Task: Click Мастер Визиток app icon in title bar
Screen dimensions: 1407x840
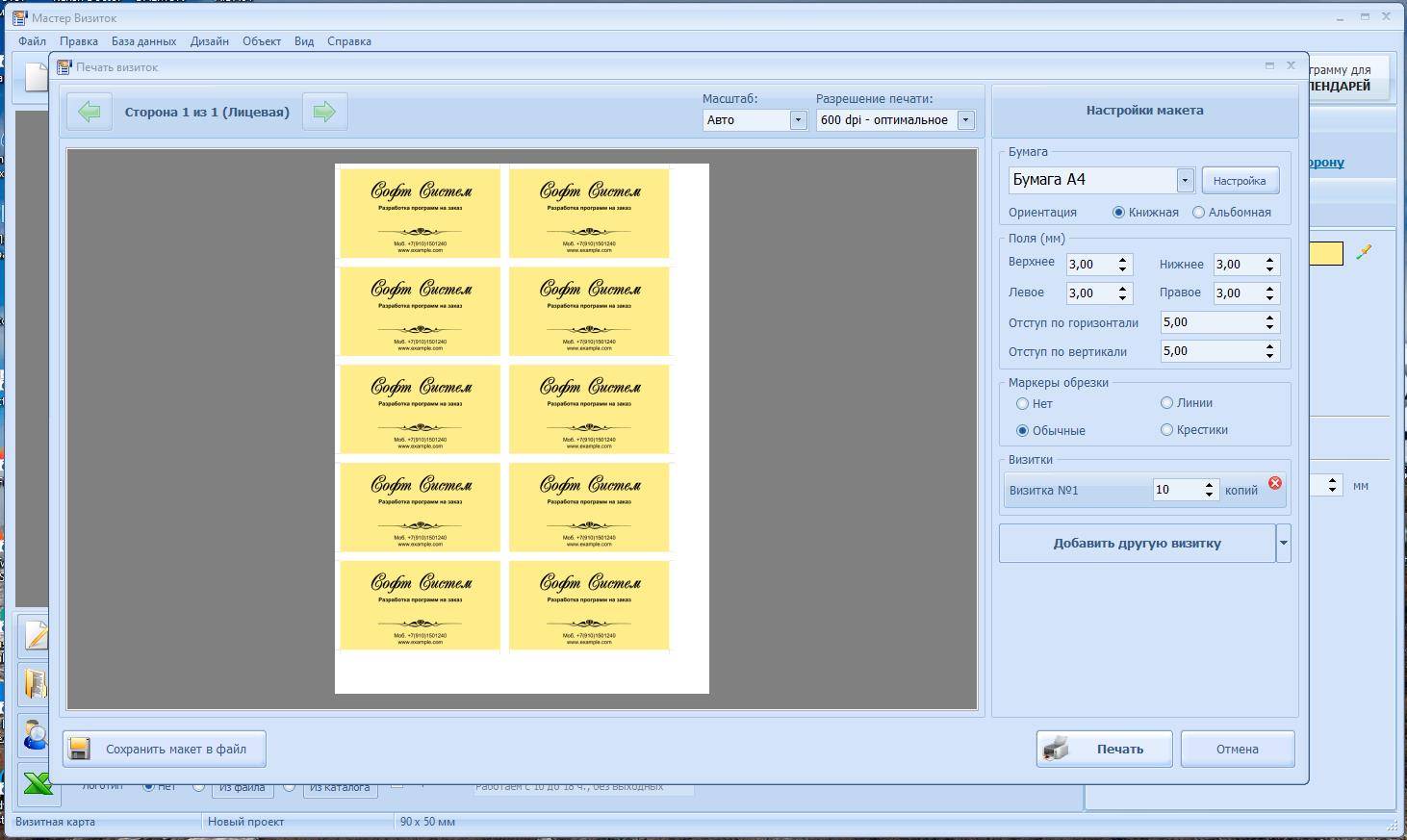Action: 18,17
